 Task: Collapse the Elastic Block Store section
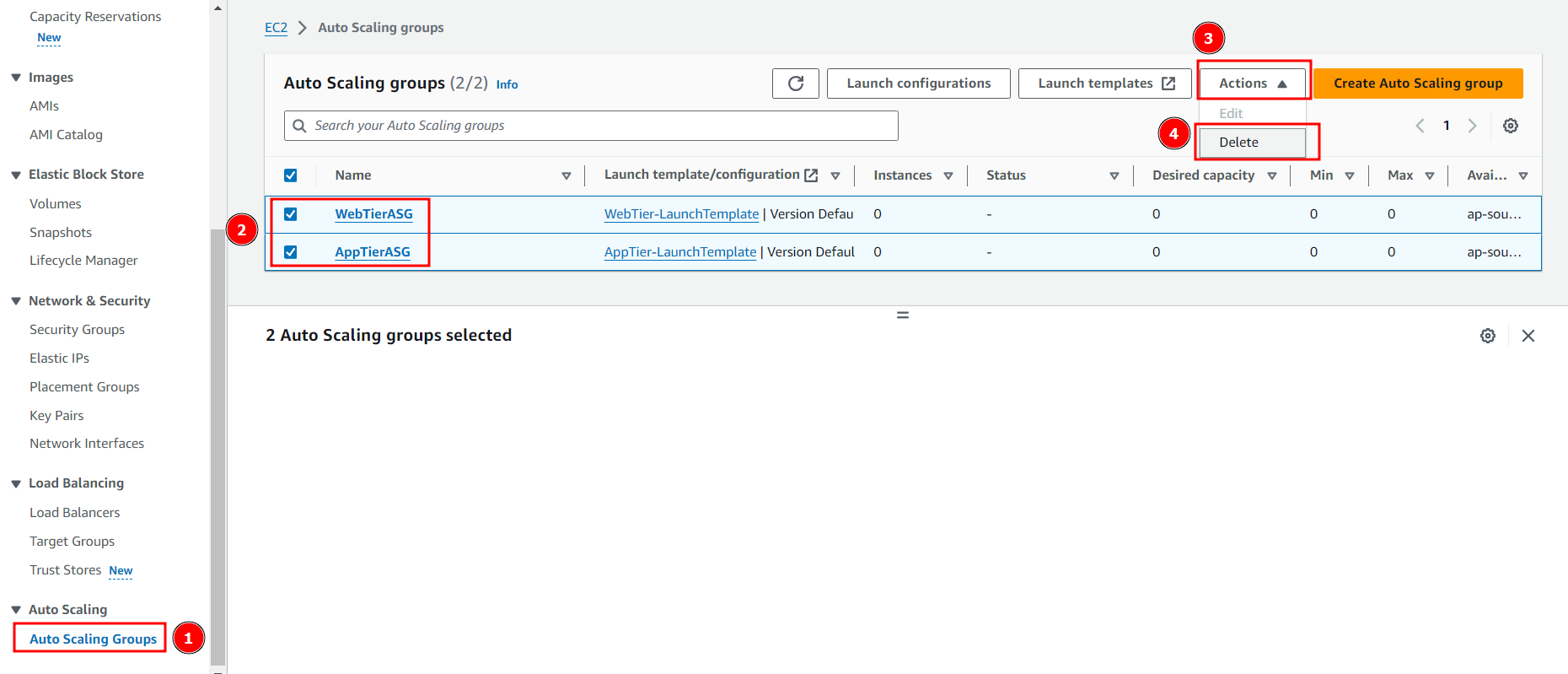(16, 175)
